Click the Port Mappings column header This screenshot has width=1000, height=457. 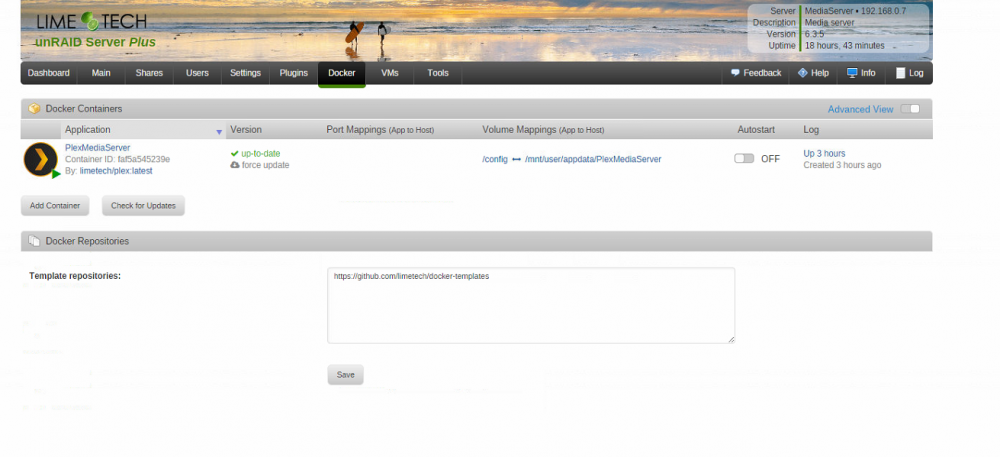point(380,129)
